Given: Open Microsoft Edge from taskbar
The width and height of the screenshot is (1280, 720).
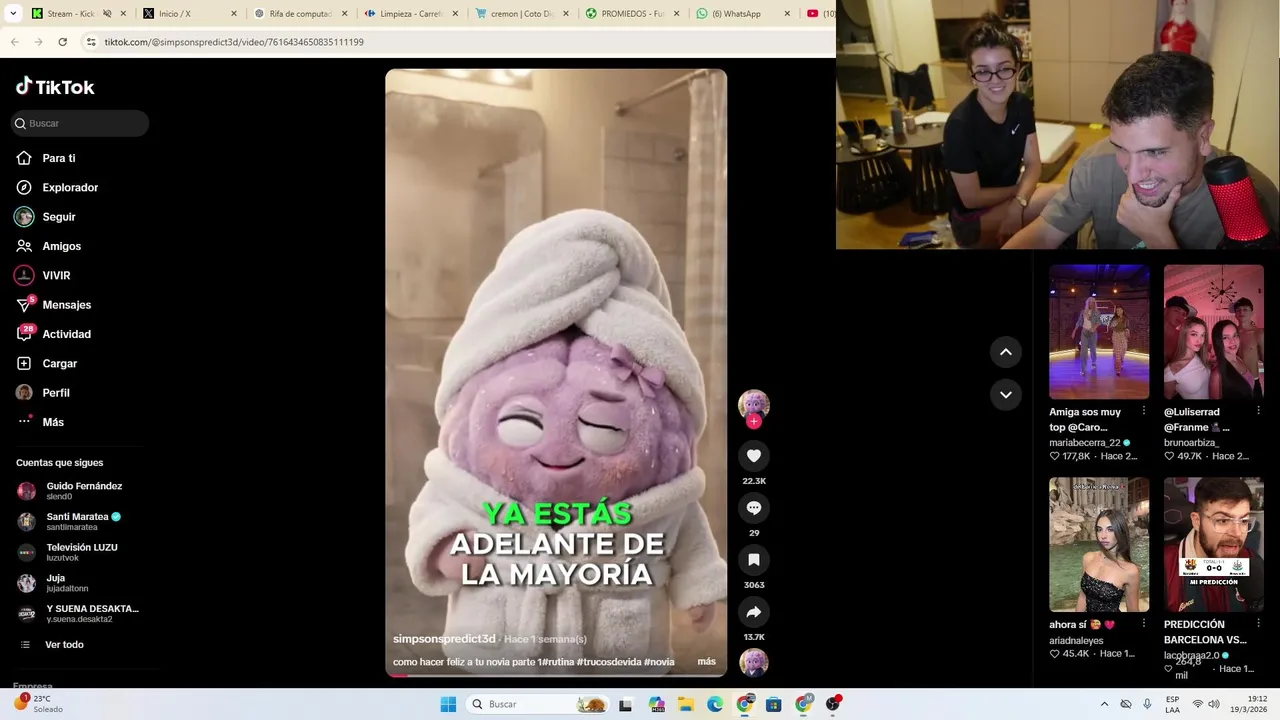Looking at the screenshot, I should 715,704.
